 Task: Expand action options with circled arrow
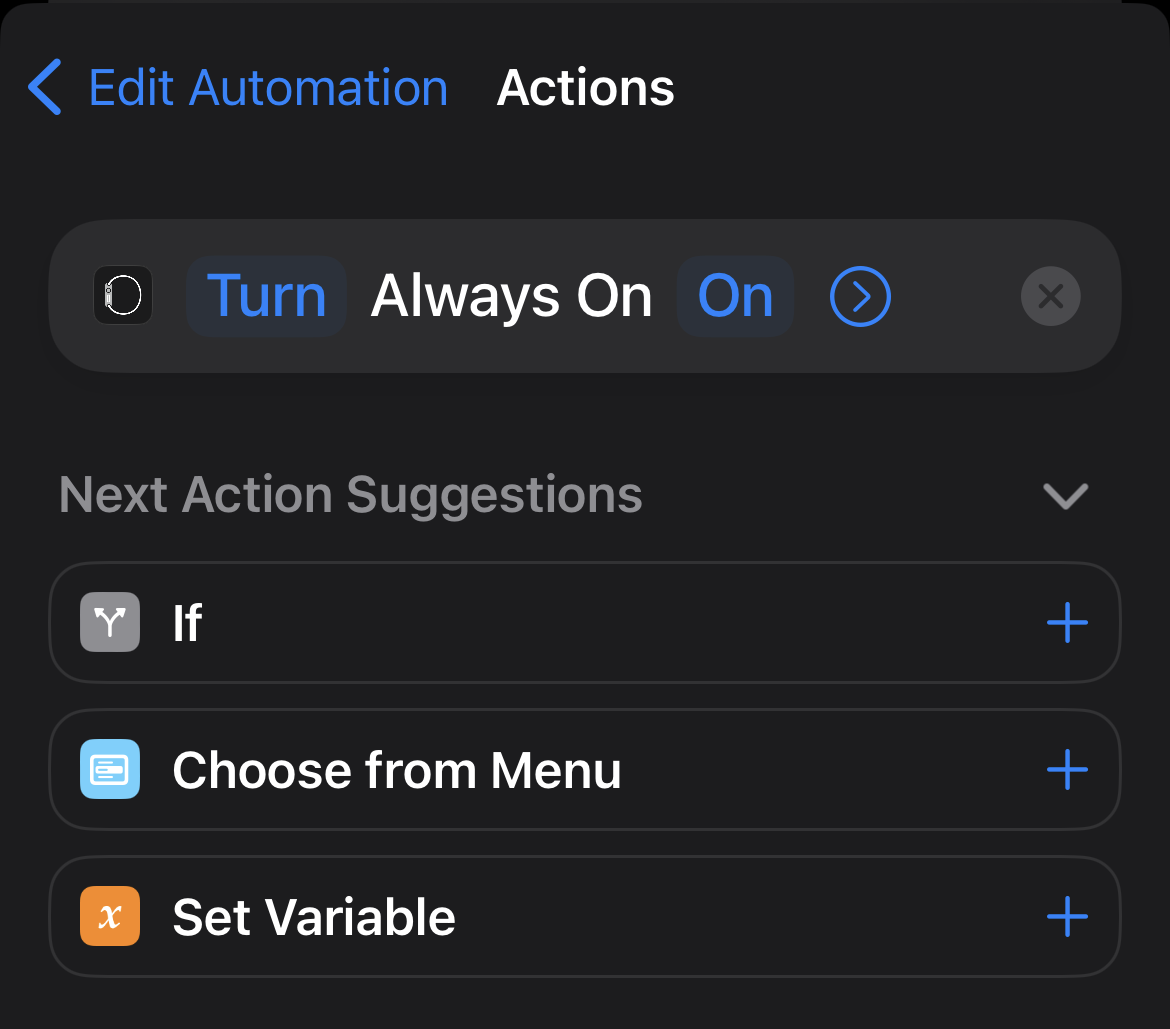click(860, 296)
